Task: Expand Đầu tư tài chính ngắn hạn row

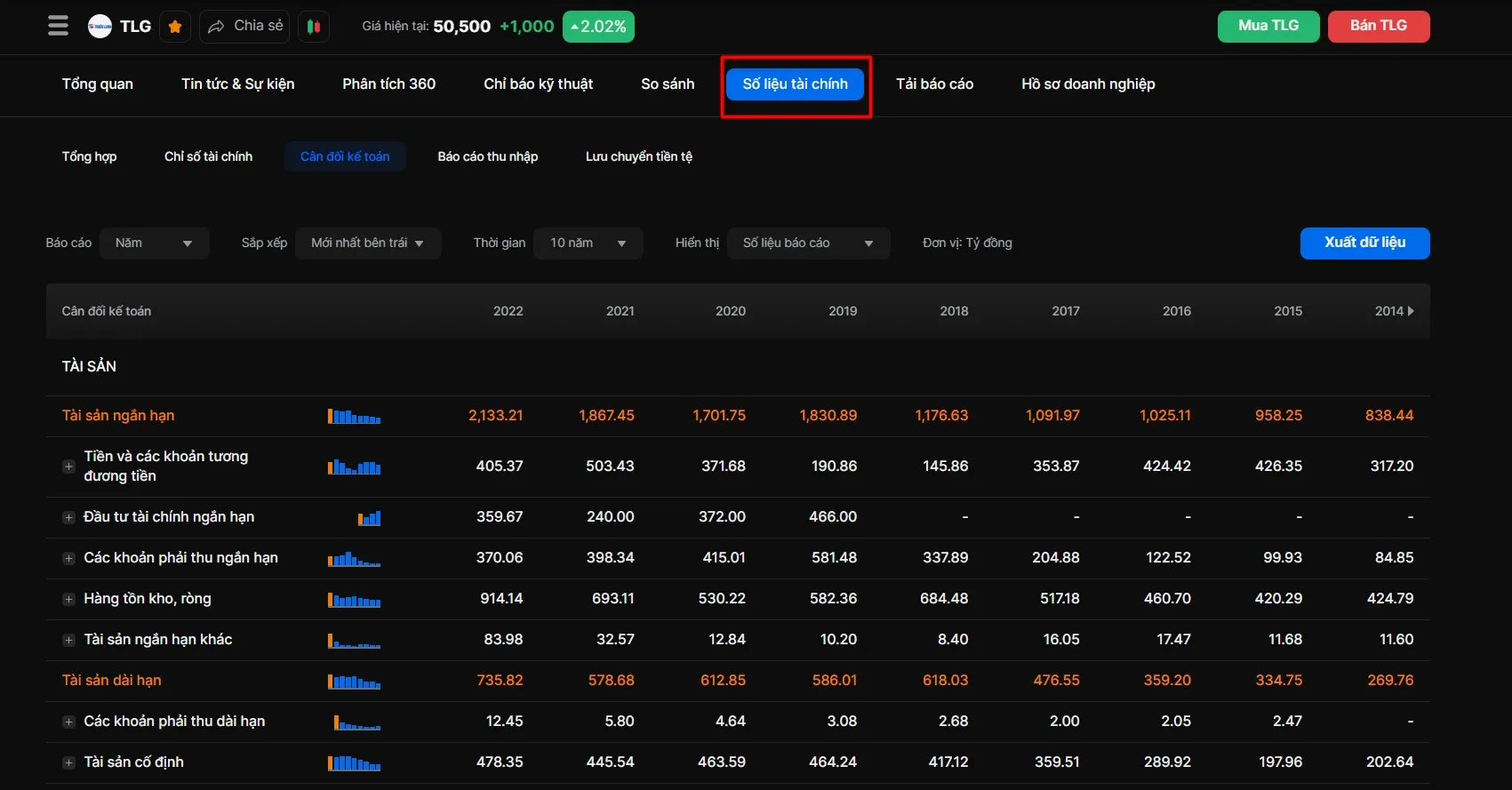Action: 68,517
